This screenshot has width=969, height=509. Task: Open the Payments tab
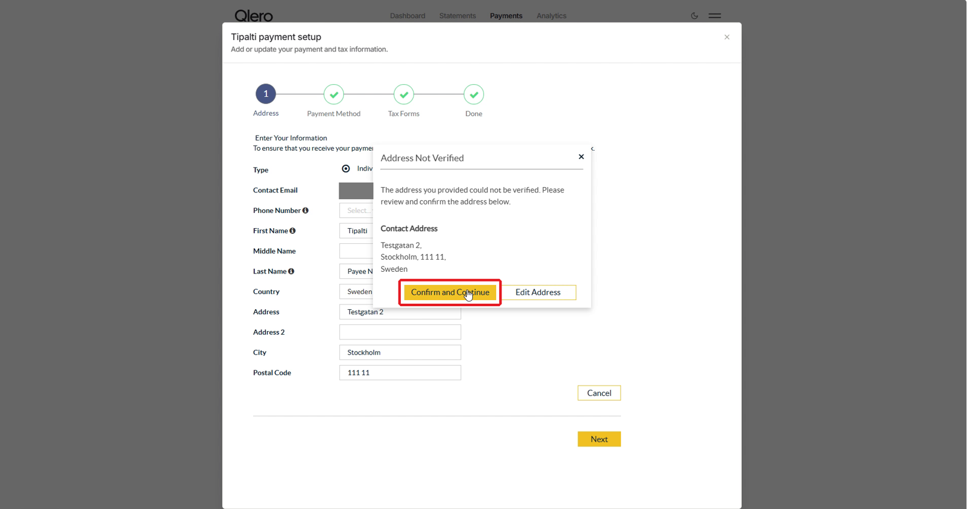[506, 16]
